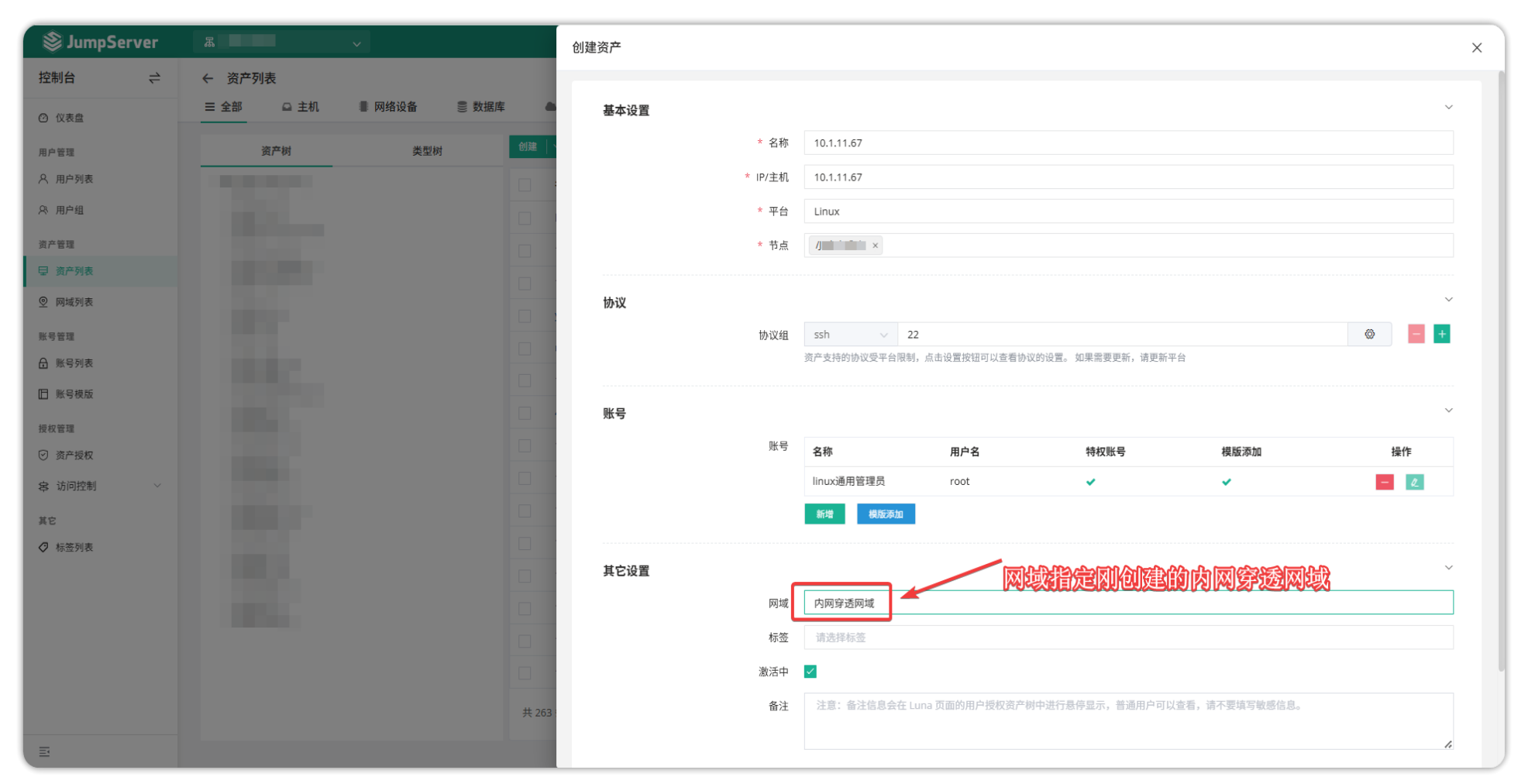Remove the ssh protocol with minus icon
The image size is (1528, 784).
coord(1416,335)
